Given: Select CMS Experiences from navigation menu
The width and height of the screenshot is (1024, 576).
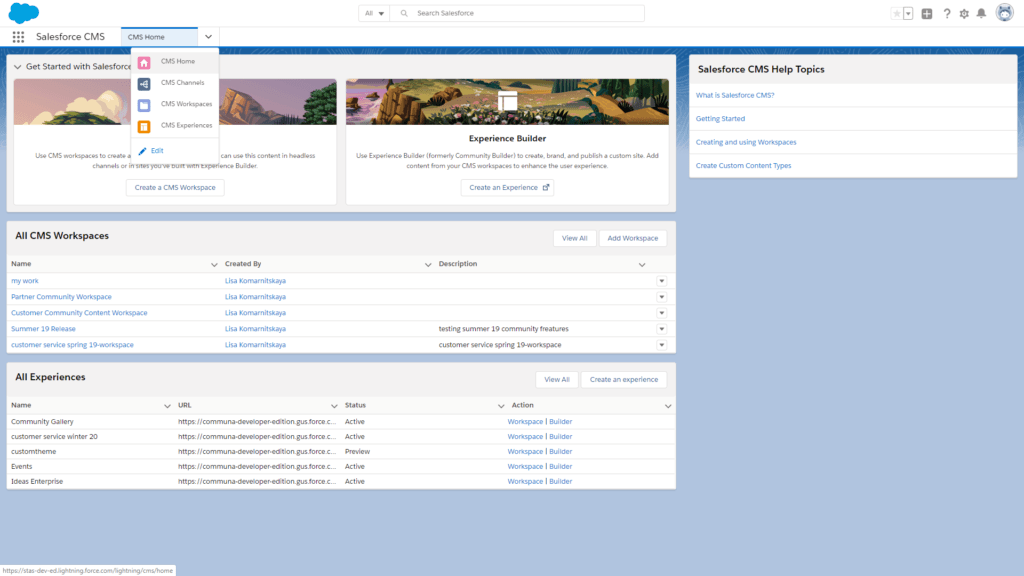Looking at the screenshot, I should click(x=175, y=125).
